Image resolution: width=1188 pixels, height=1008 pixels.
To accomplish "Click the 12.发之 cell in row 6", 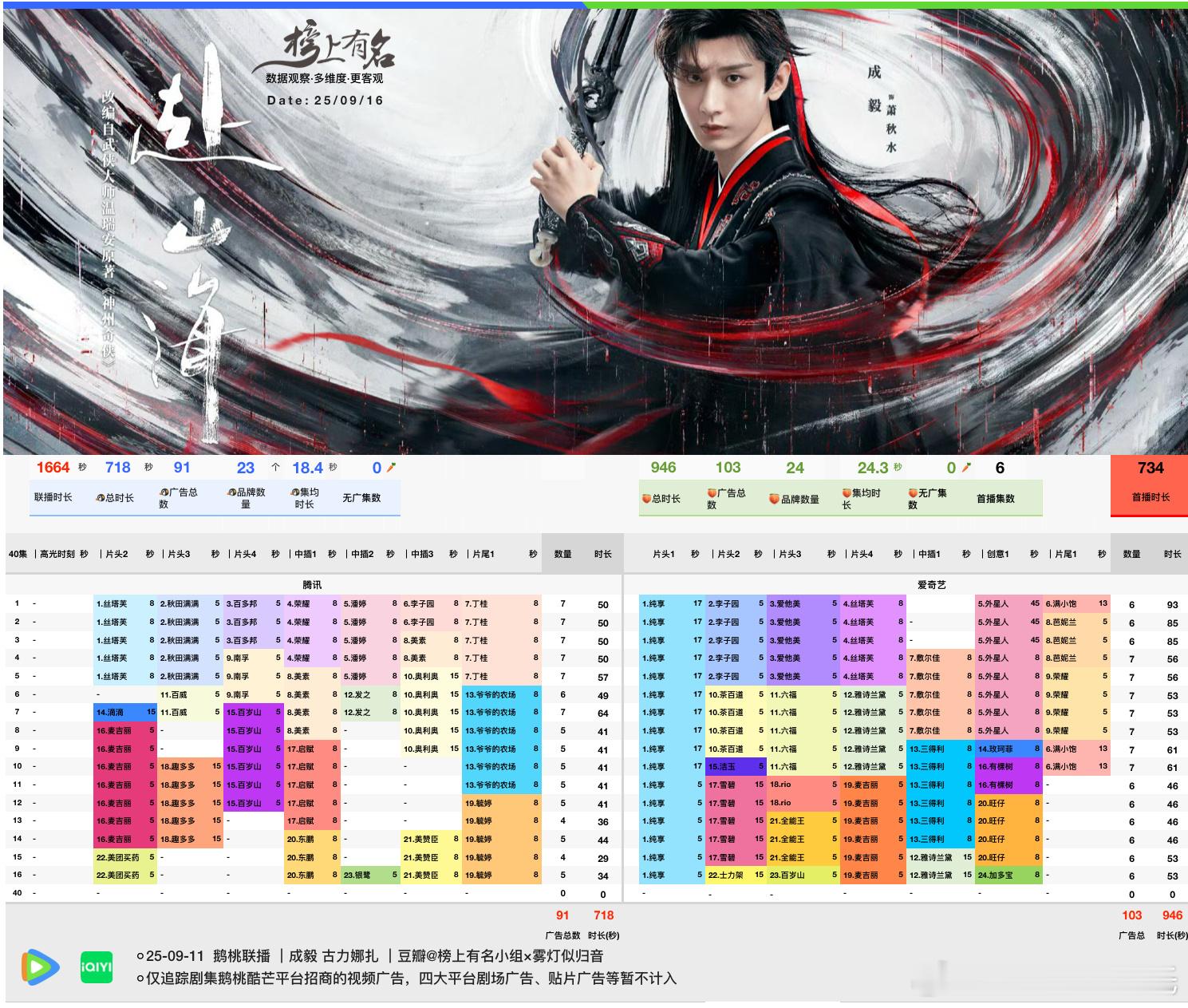I will 370,694.
